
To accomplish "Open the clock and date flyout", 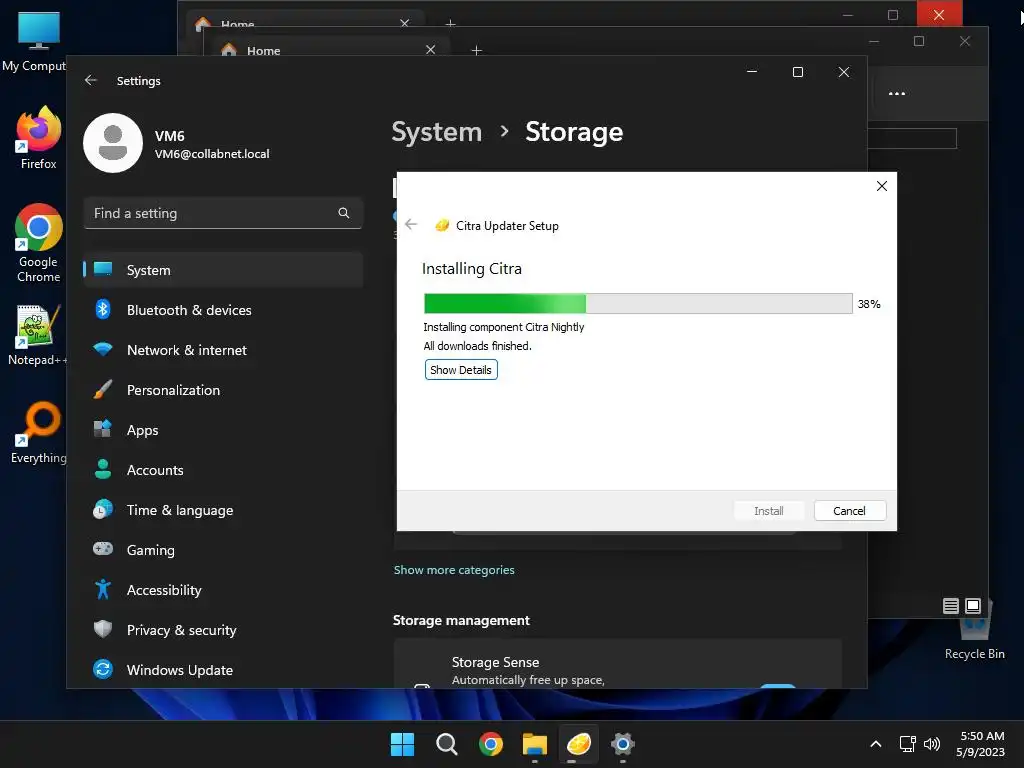I will pyautogui.click(x=980, y=744).
